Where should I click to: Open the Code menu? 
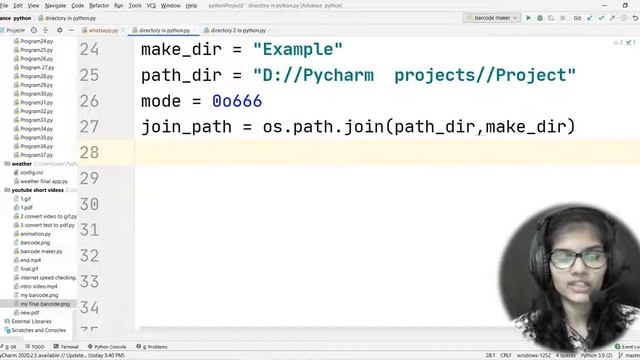pos(77,6)
